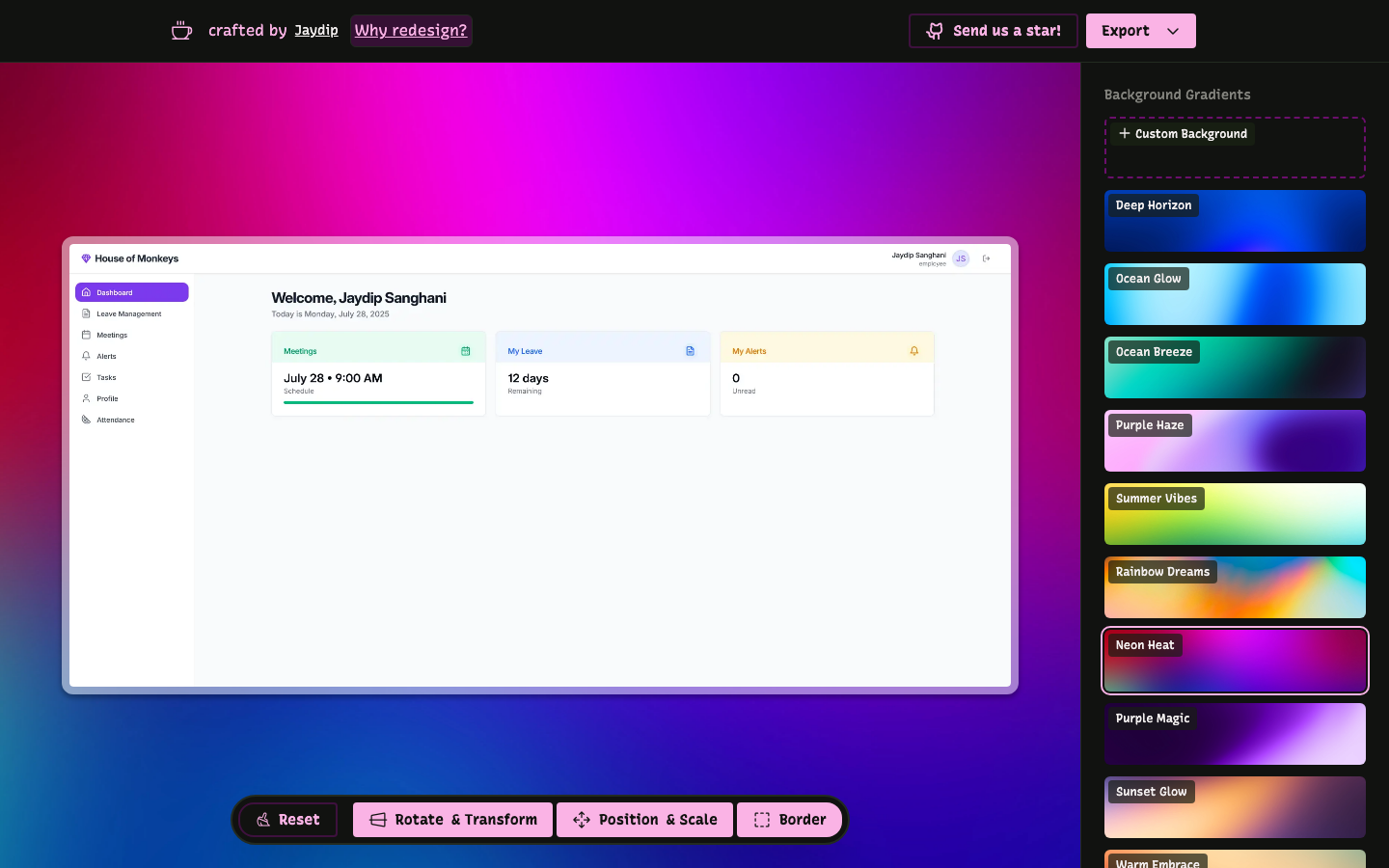Open the Border options
Viewport: 1389px width, 868px height.
point(789,820)
